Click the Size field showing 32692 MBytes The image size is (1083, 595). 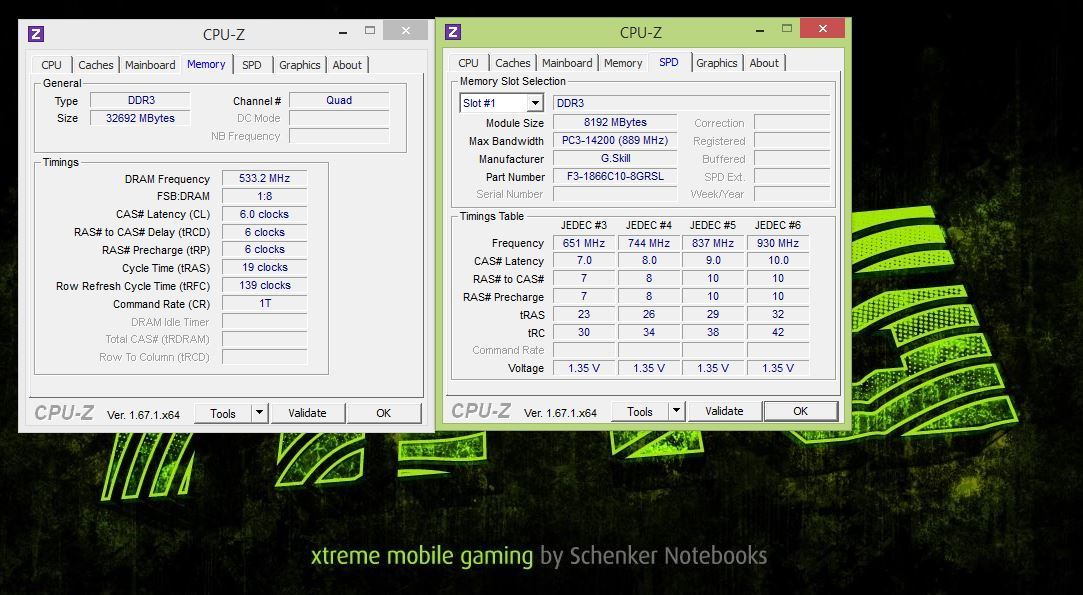click(x=140, y=118)
